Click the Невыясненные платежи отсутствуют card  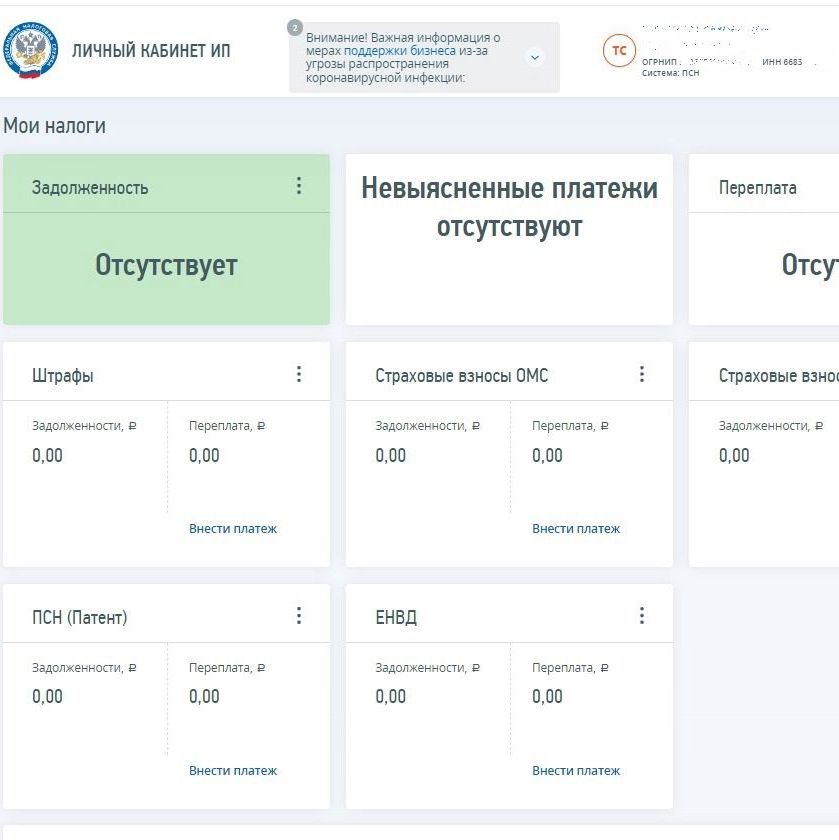pyautogui.click(x=509, y=239)
